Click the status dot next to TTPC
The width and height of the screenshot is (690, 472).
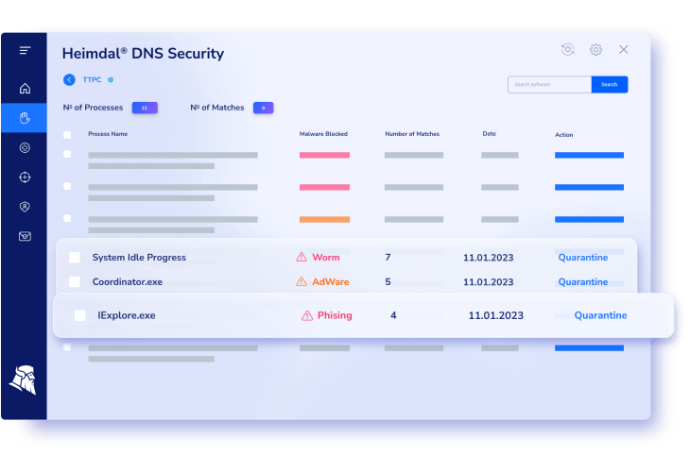[x=111, y=80]
